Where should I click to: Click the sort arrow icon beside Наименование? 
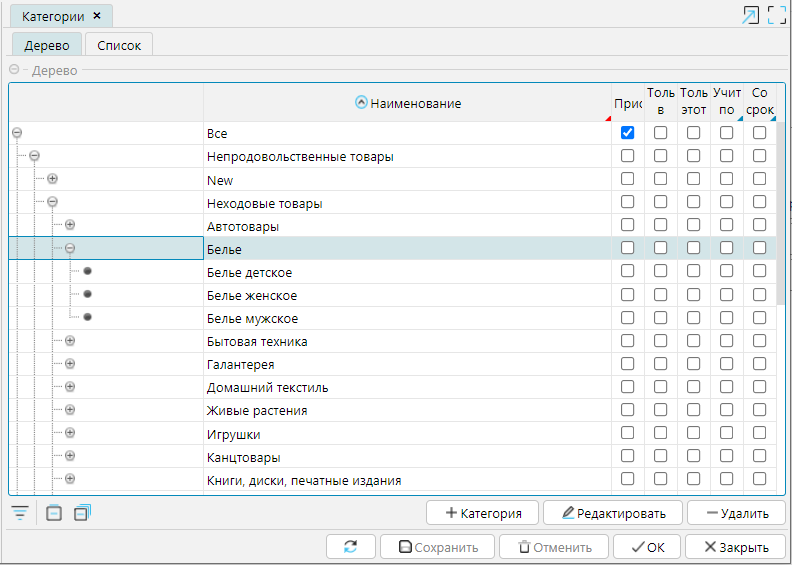361,103
